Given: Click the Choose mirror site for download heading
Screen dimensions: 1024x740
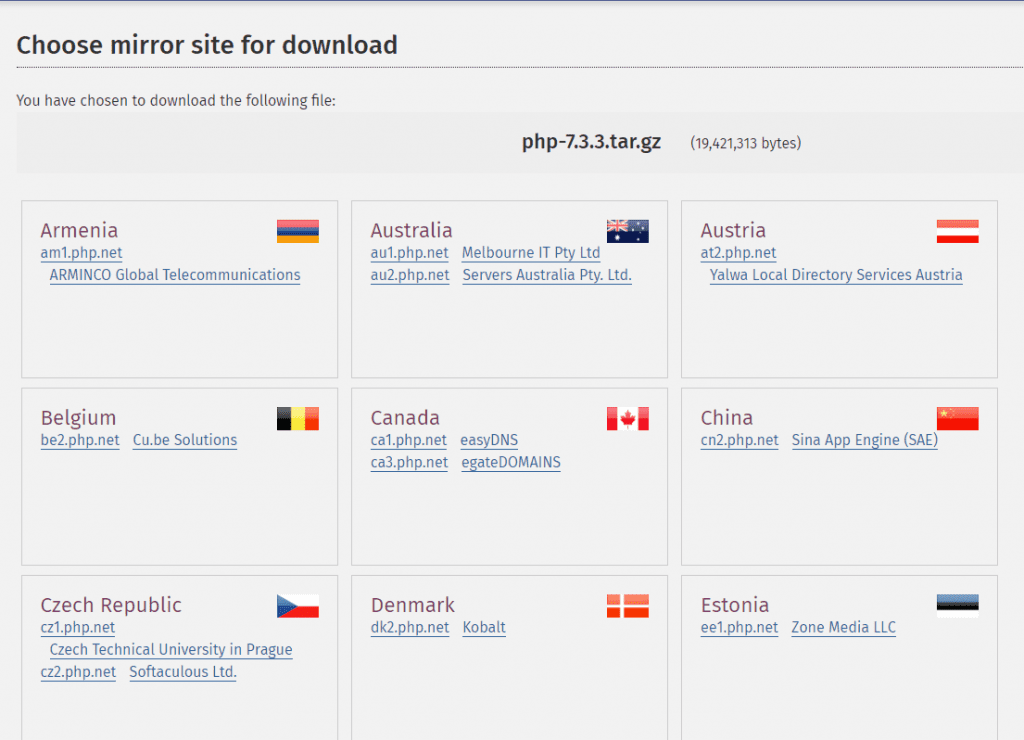Looking at the screenshot, I should pos(207,45).
